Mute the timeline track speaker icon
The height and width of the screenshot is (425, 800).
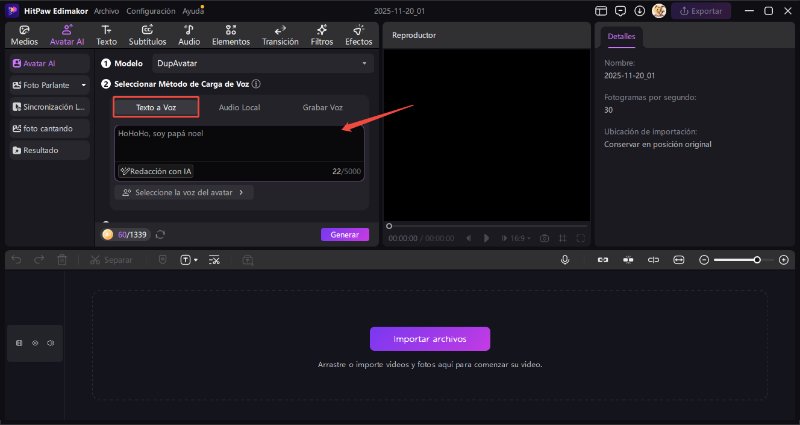(49, 343)
